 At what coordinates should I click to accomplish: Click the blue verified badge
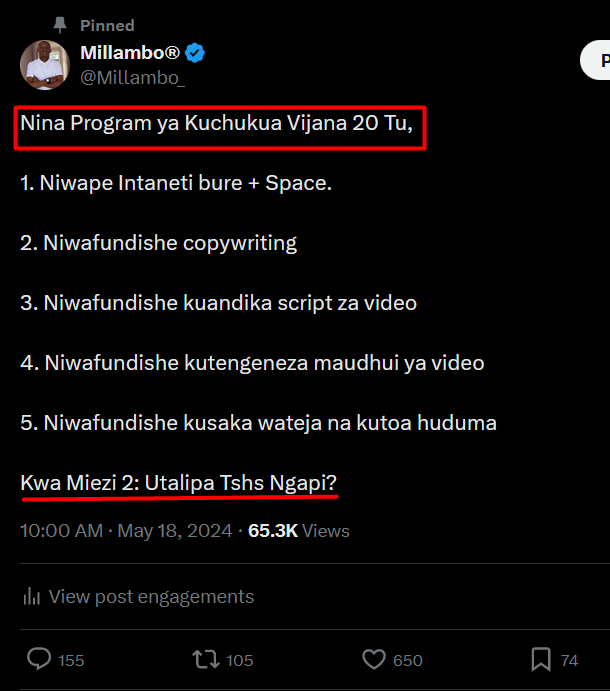click(196, 53)
